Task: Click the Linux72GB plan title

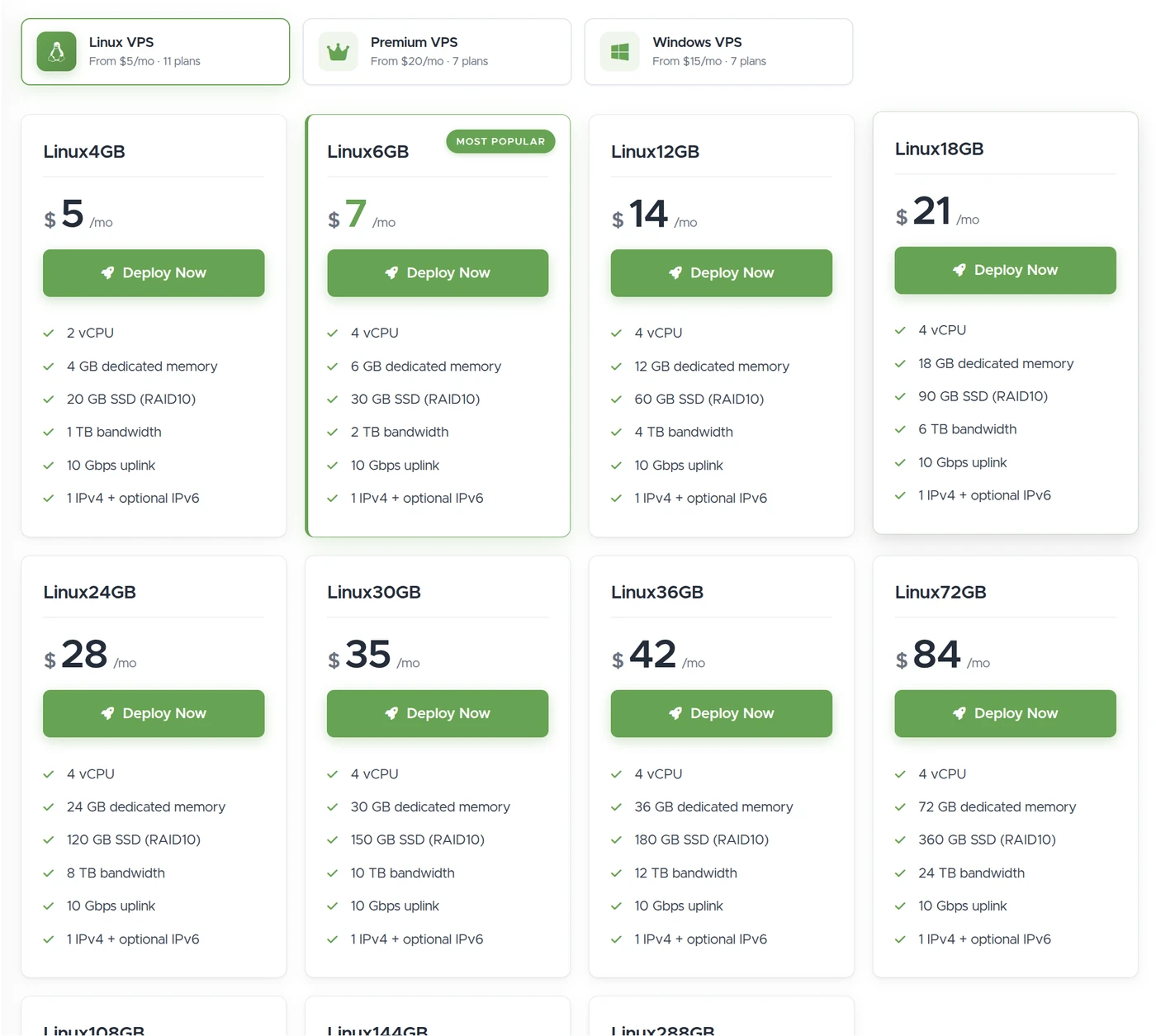Action: (941, 593)
